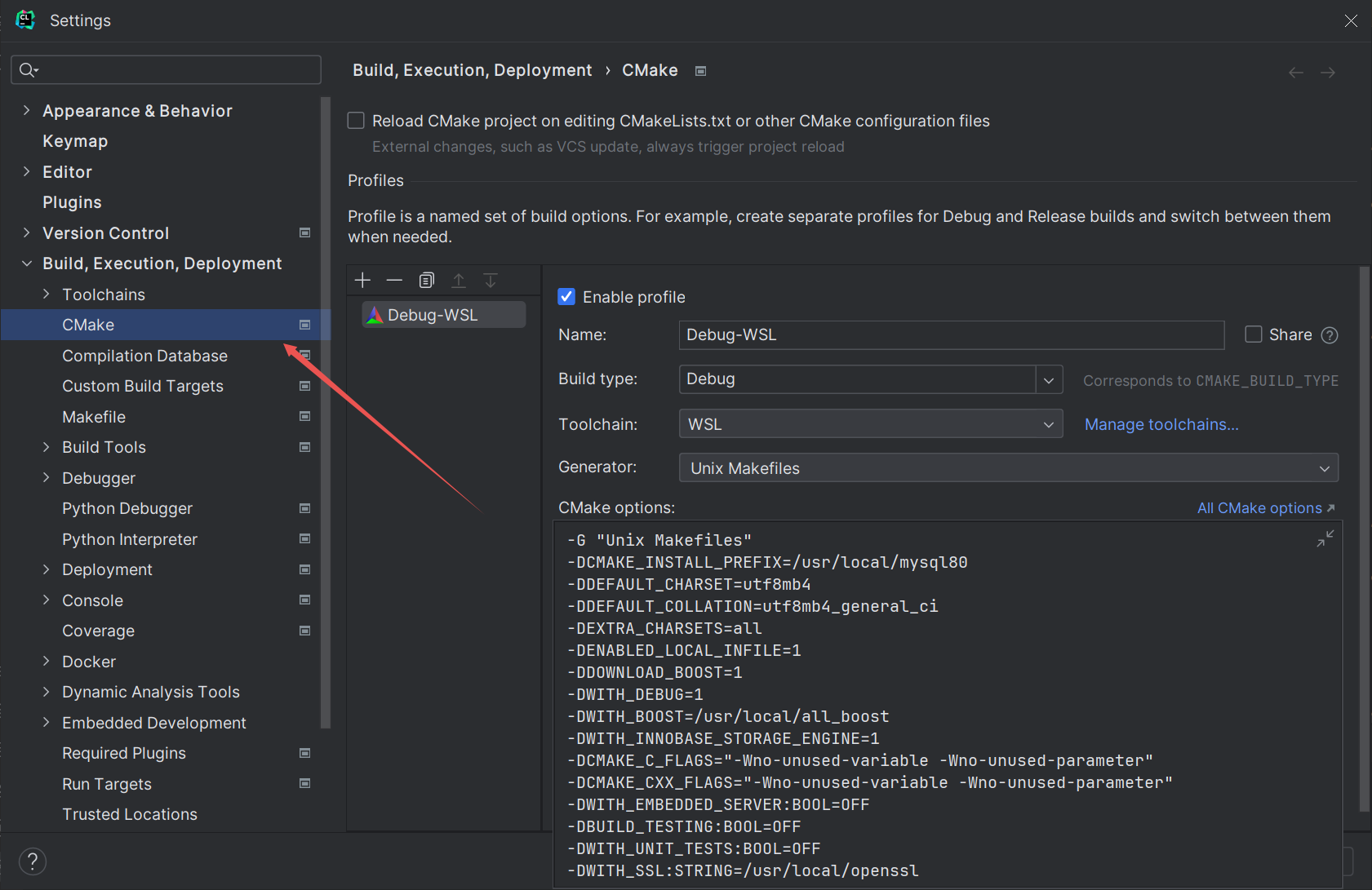
Task: Close the Settings dialog
Action: coord(1351,21)
